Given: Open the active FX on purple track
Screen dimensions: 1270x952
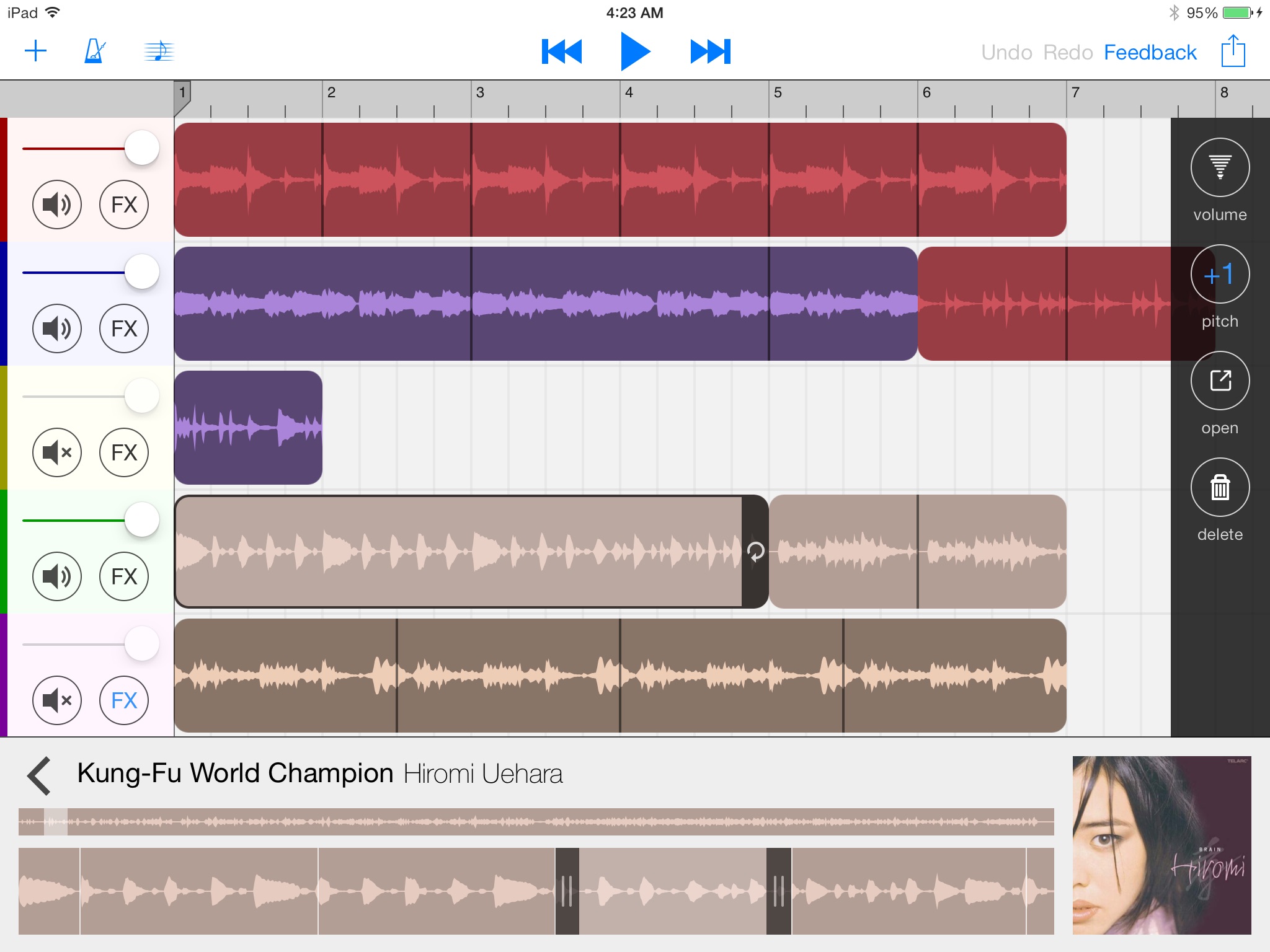Looking at the screenshot, I should point(124,700).
